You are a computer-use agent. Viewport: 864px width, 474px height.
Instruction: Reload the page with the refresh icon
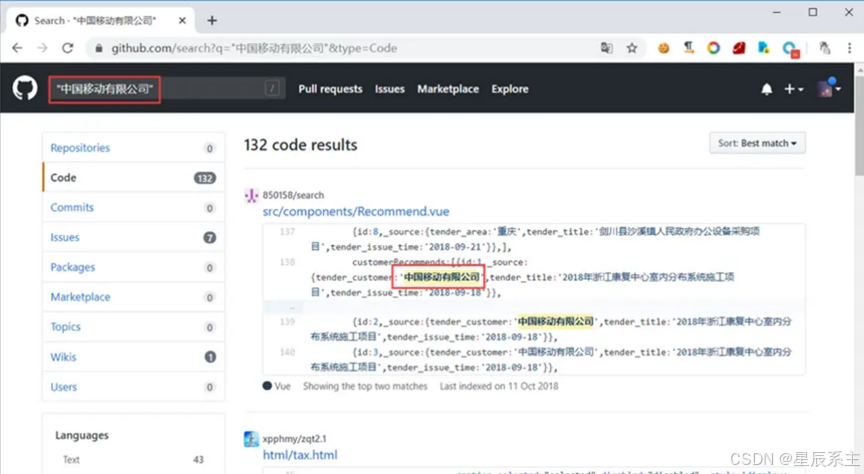click(68, 48)
